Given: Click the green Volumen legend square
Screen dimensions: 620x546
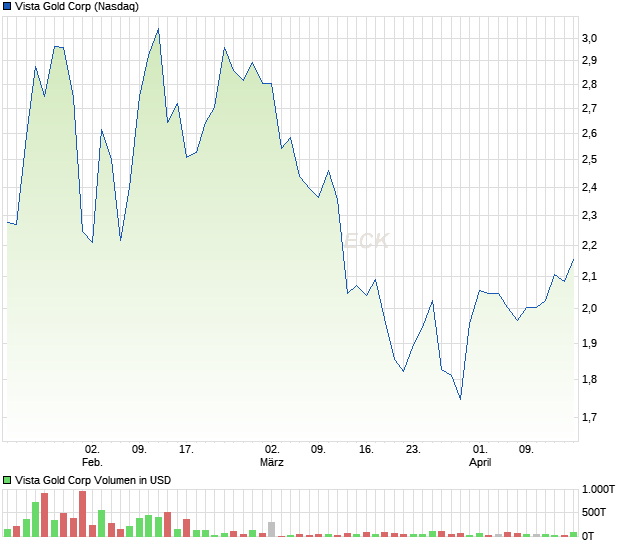Looking at the screenshot, I should point(7,480).
